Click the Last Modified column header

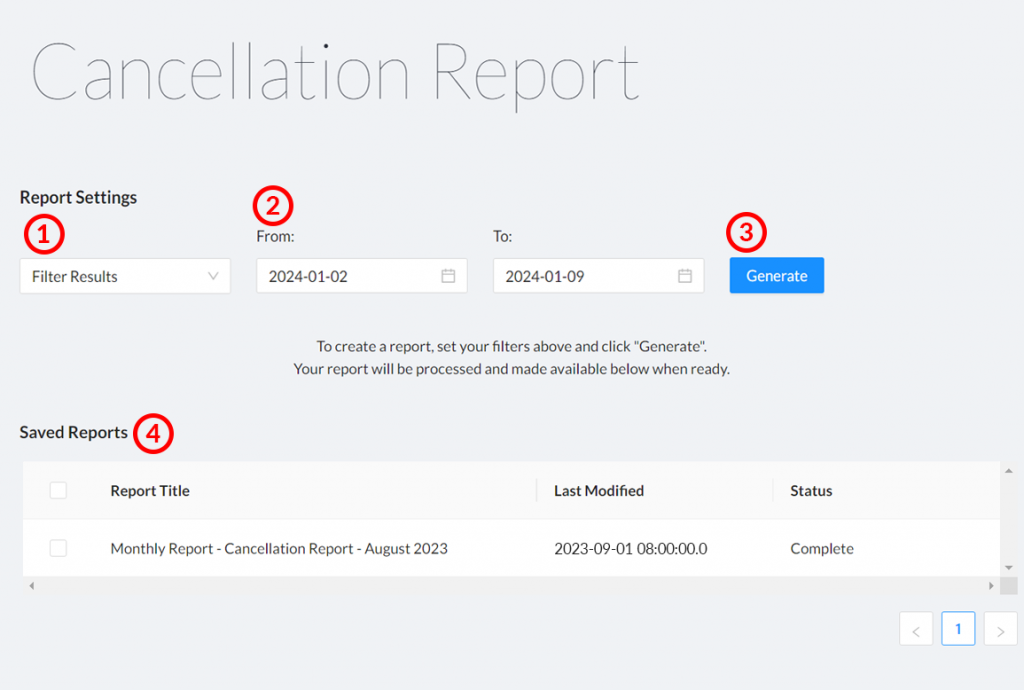pyautogui.click(x=598, y=490)
